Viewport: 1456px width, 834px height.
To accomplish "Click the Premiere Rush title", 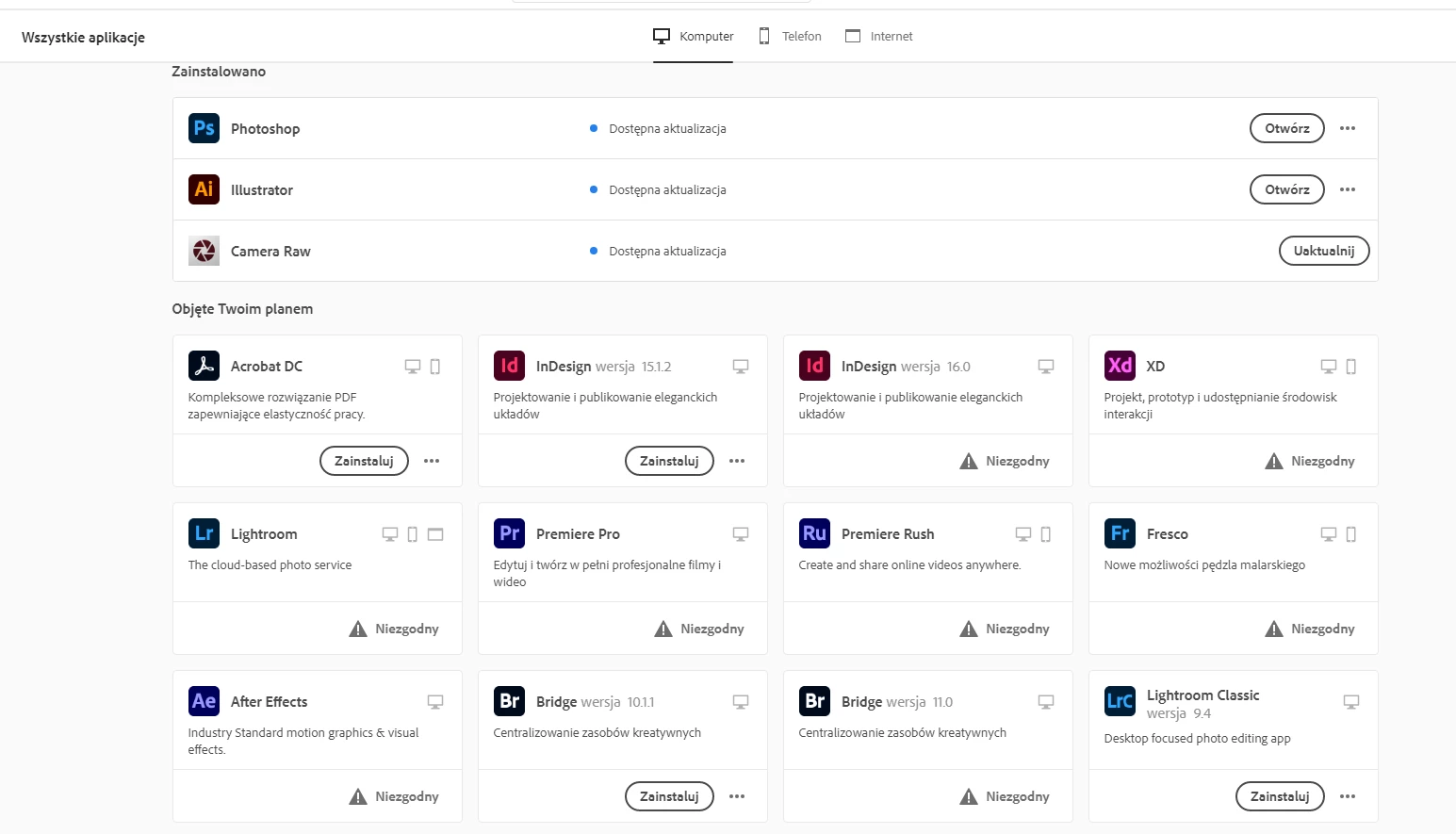I will (x=888, y=534).
